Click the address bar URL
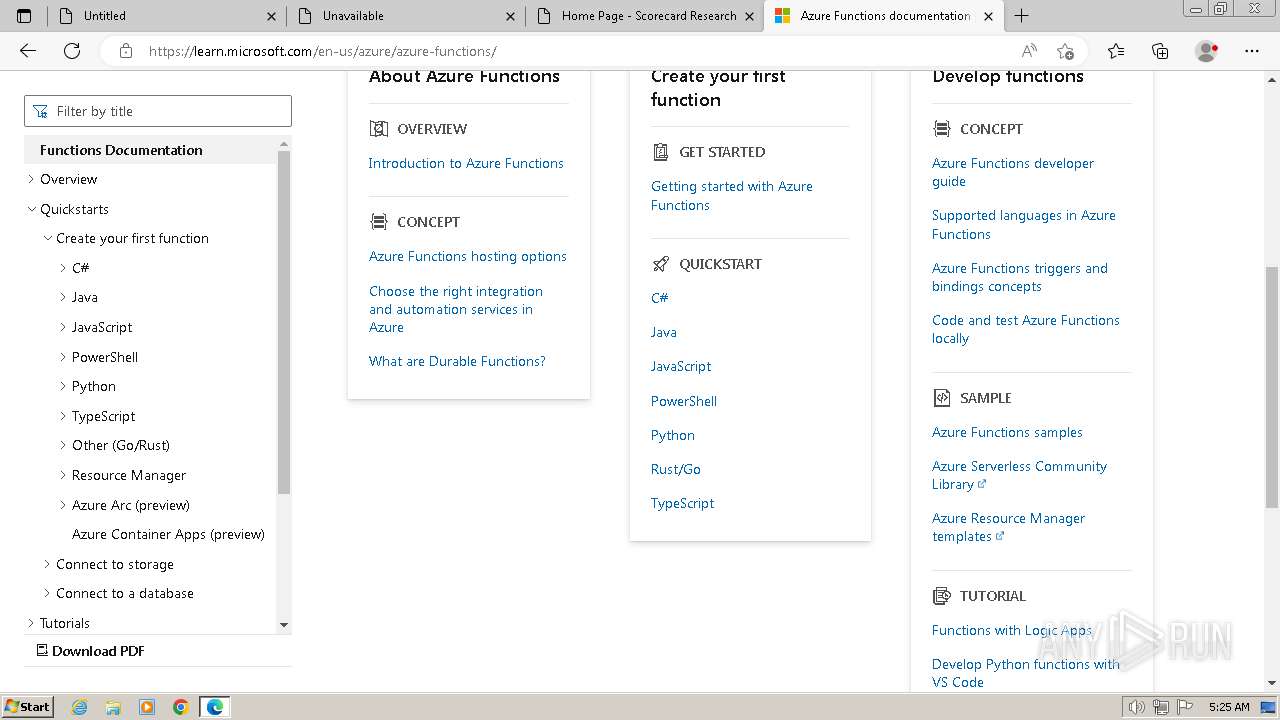The height and width of the screenshot is (720, 1280). [322, 51]
